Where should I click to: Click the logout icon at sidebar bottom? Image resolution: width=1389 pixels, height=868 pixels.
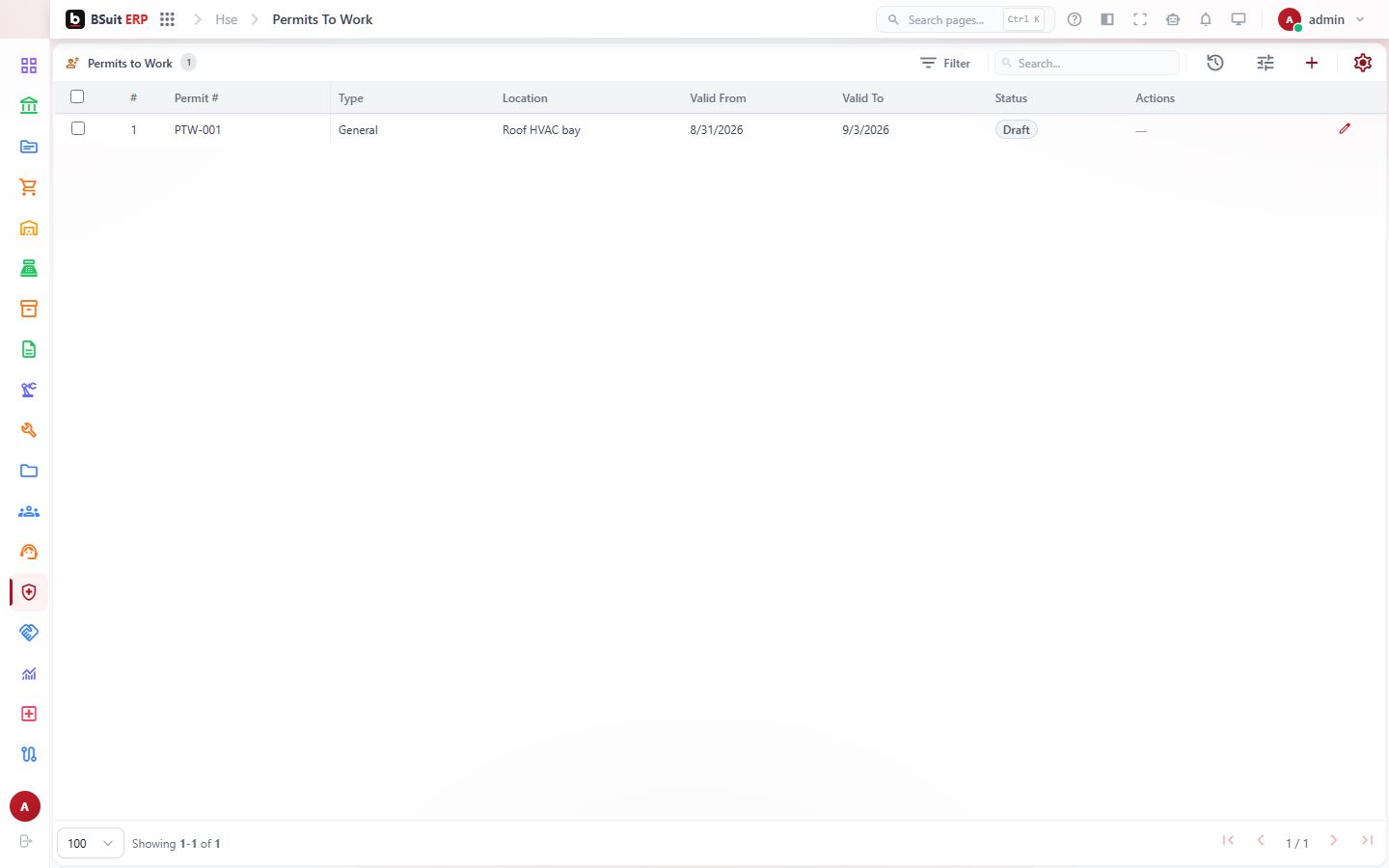(x=26, y=841)
